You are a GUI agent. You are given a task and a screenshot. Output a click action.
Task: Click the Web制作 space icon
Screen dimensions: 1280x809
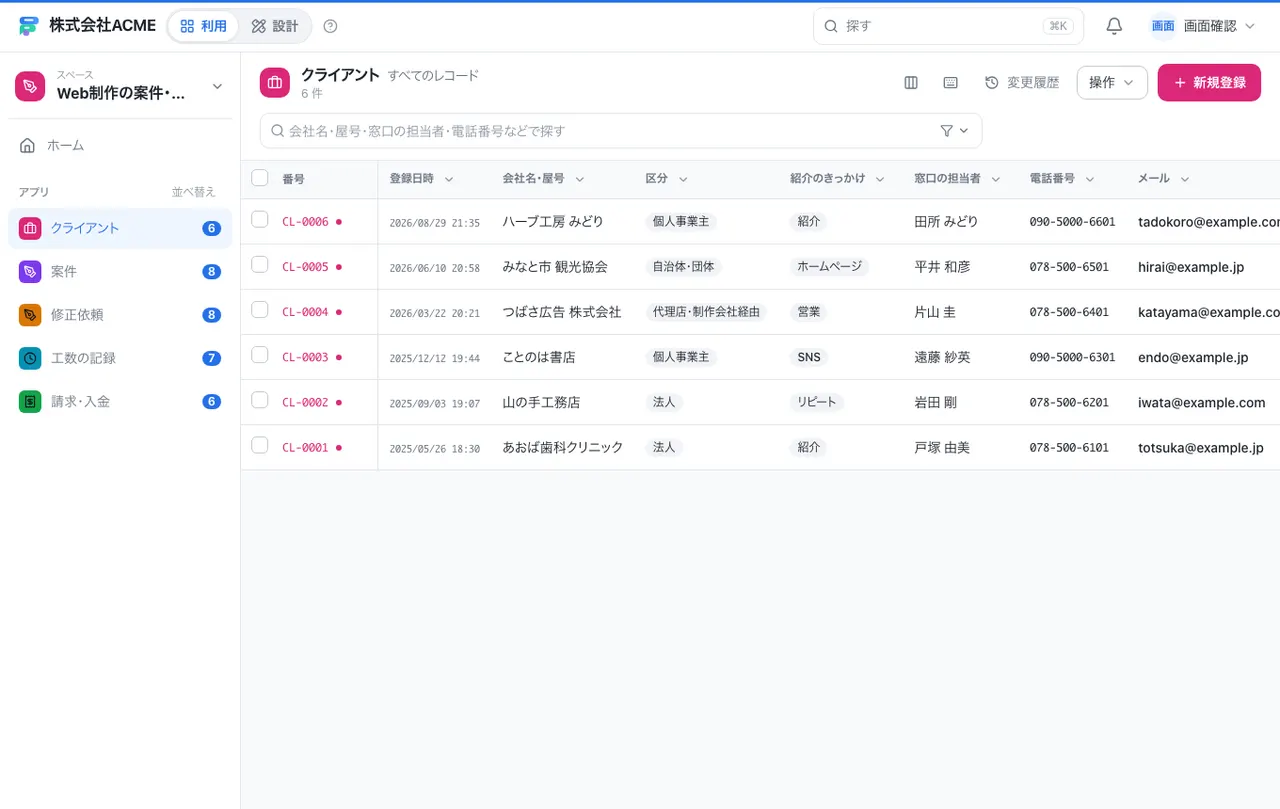click(x=30, y=86)
